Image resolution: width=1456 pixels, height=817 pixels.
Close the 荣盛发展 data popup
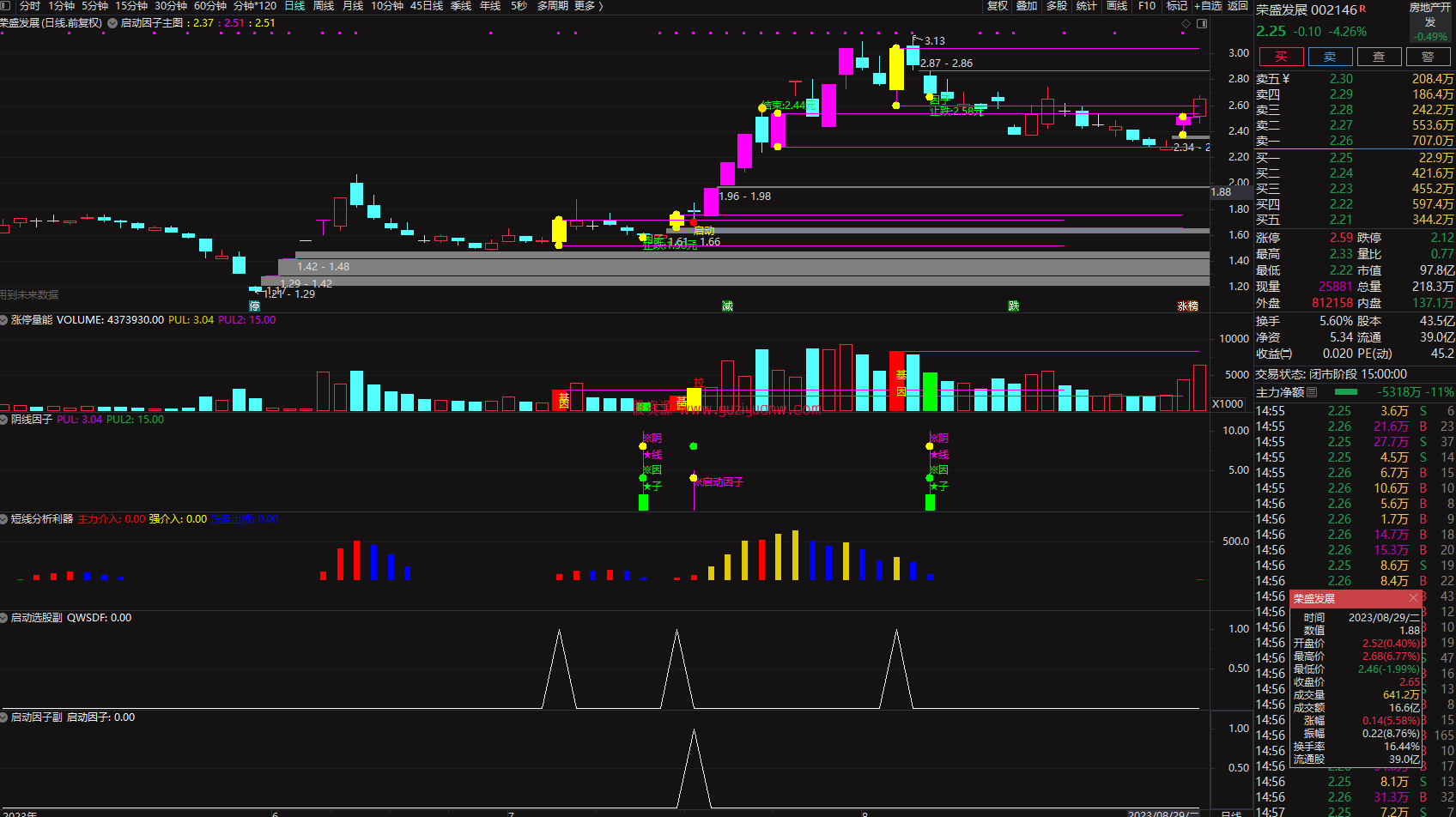(x=1413, y=598)
